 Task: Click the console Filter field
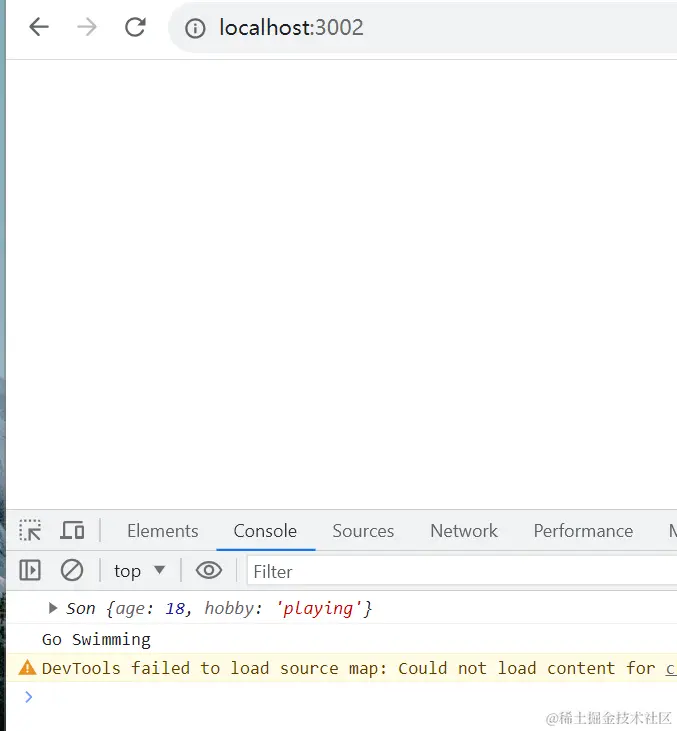(462, 571)
